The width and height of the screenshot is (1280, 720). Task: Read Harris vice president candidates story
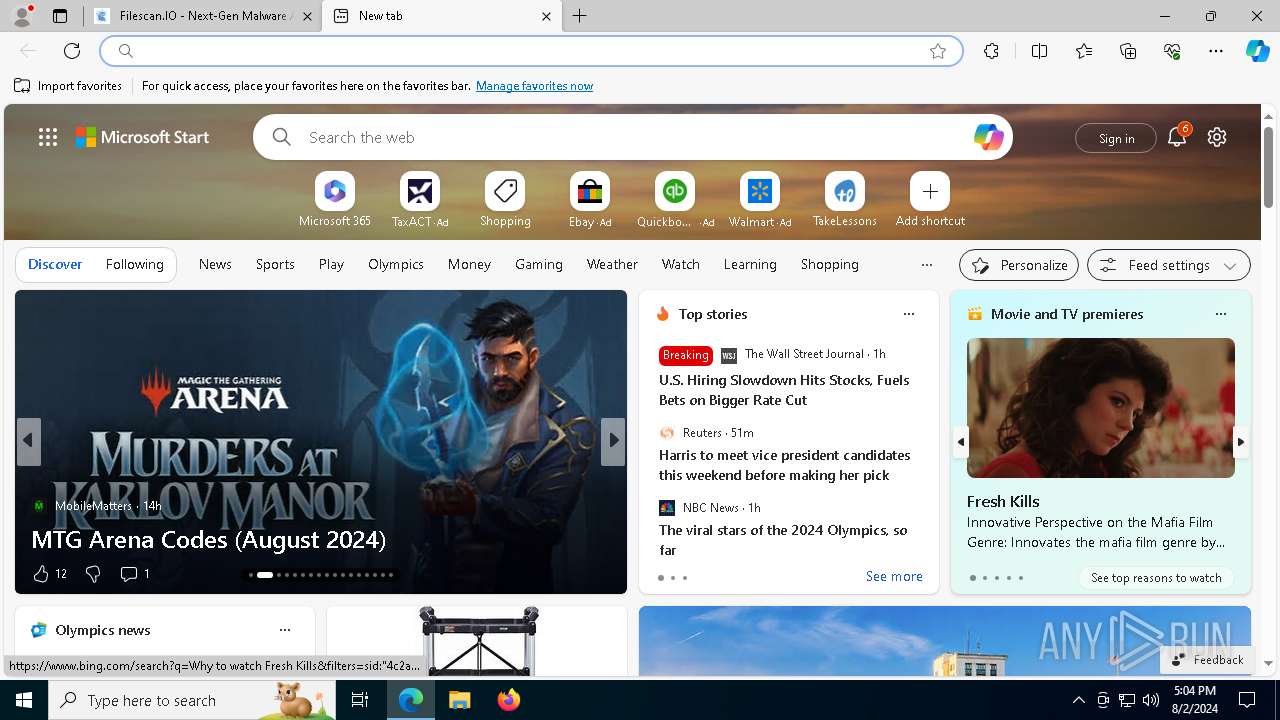click(784, 465)
